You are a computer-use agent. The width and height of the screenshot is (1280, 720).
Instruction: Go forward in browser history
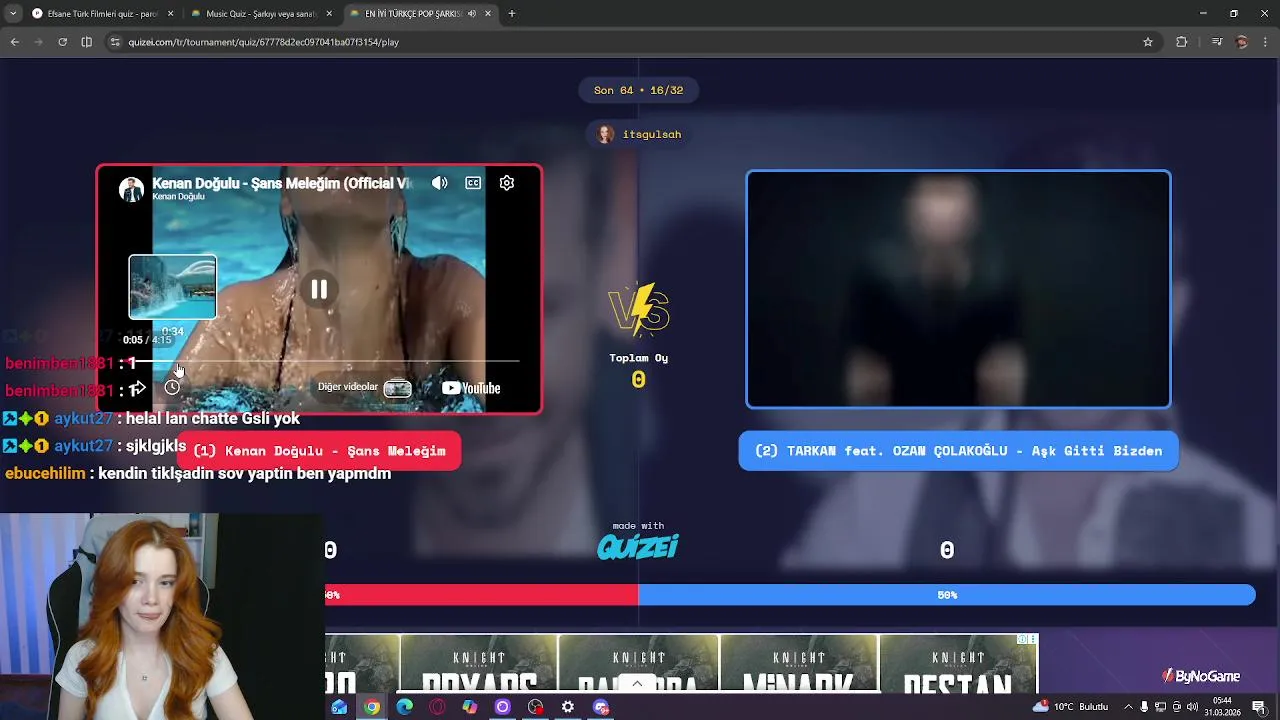(38, 42)
